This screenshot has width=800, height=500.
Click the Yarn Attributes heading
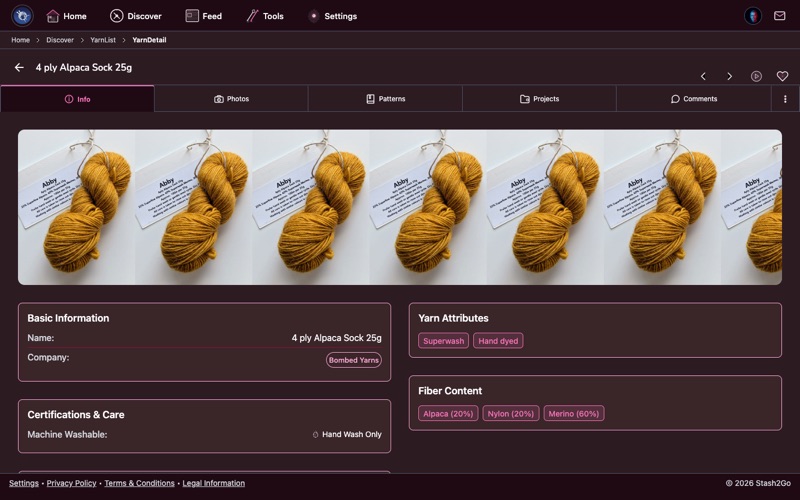pyautogui.click(x=453, y=318)
